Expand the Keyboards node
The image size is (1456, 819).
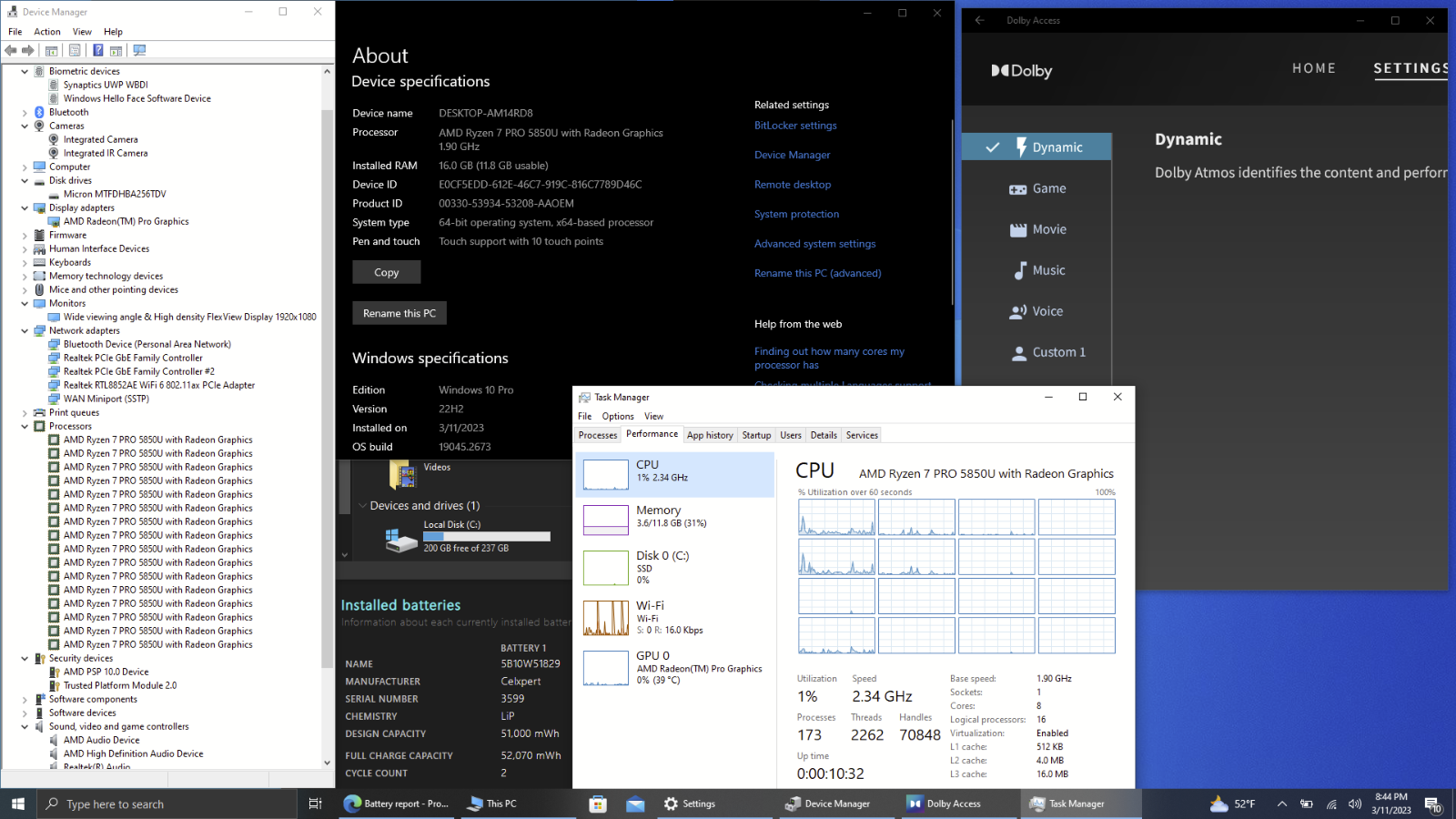pyautogui.click(x=25, y=263)
